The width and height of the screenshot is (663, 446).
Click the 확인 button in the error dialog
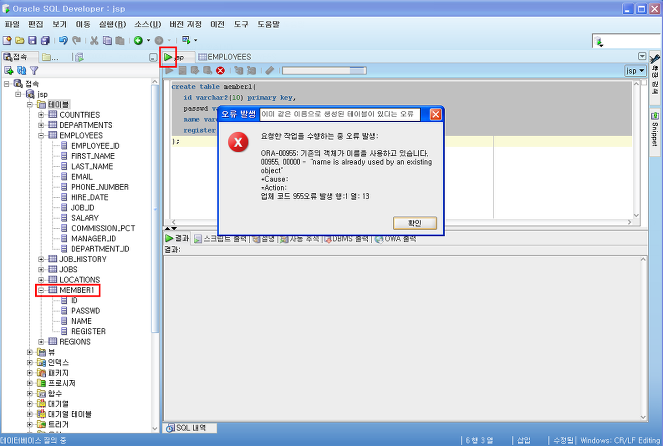[x=415, y=223]
